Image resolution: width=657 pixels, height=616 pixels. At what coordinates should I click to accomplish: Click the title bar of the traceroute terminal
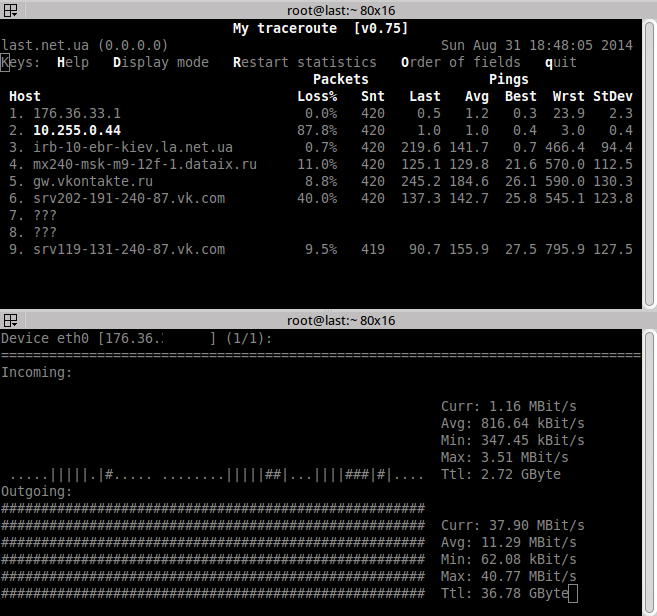pyautogui.click(x=328, y=10)
